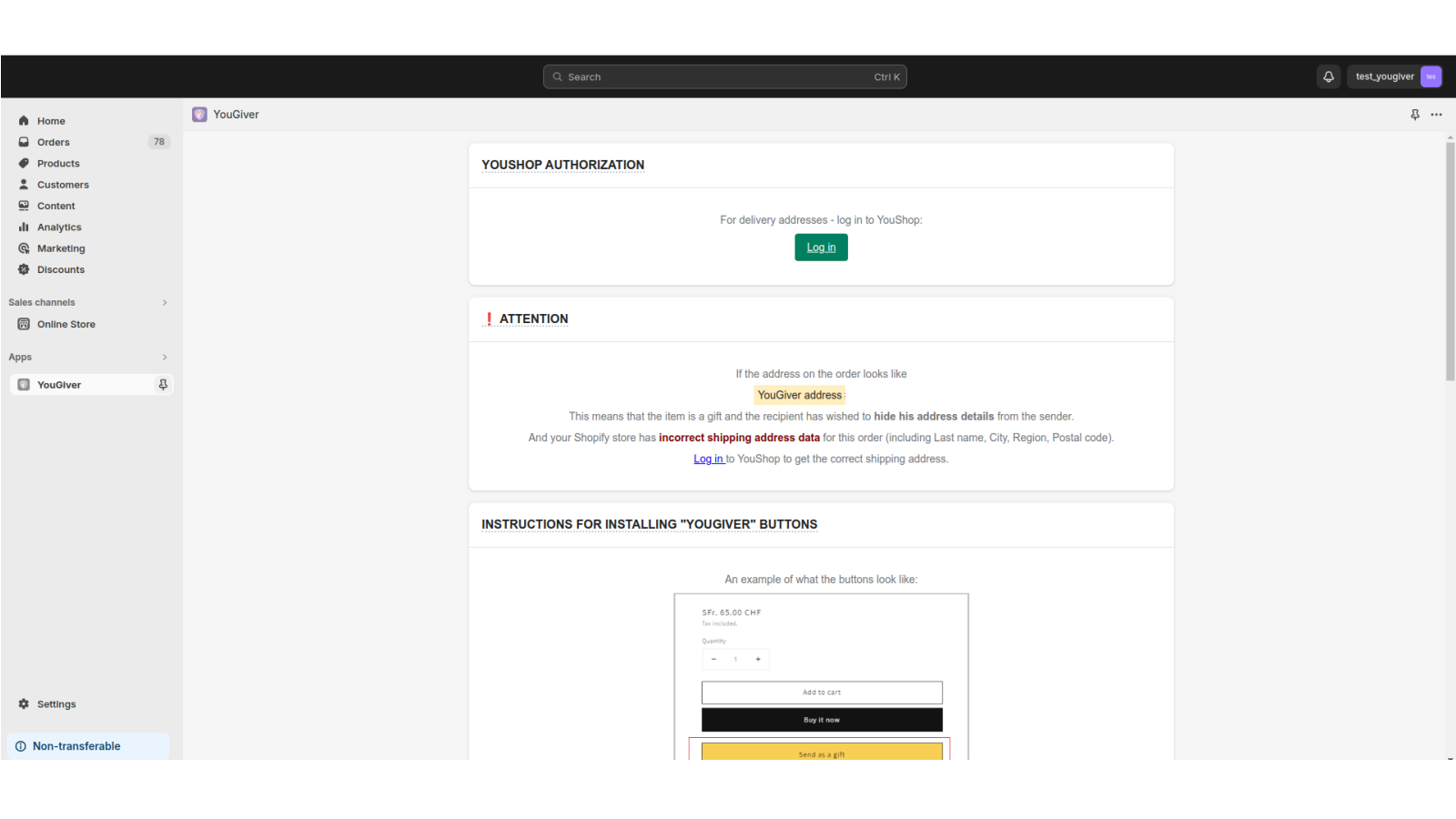The image size is (1456, 819).
Task: Open the Content section
Action: pyautogui.click(x=56, y=206)
